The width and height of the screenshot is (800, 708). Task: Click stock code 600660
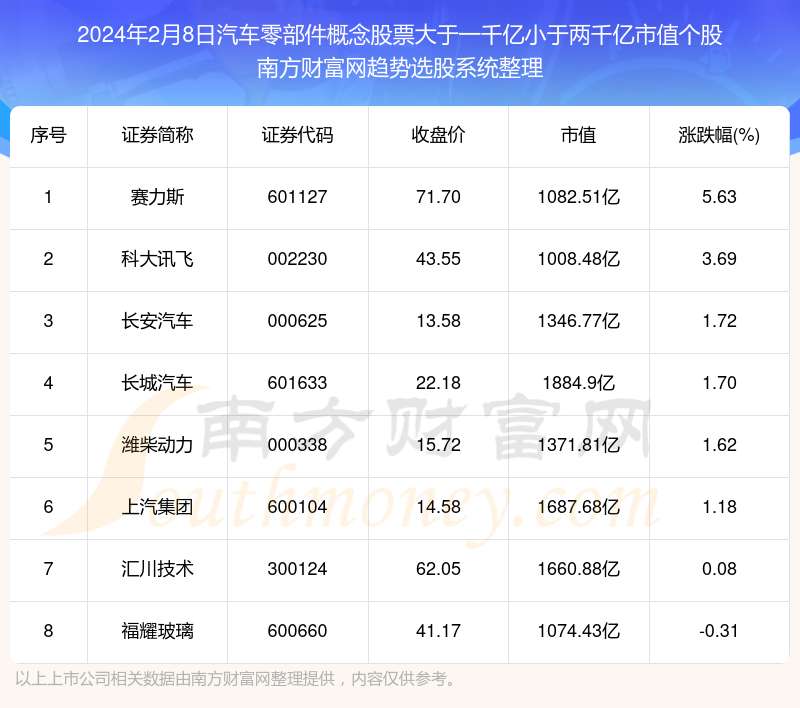click(297, 631)
